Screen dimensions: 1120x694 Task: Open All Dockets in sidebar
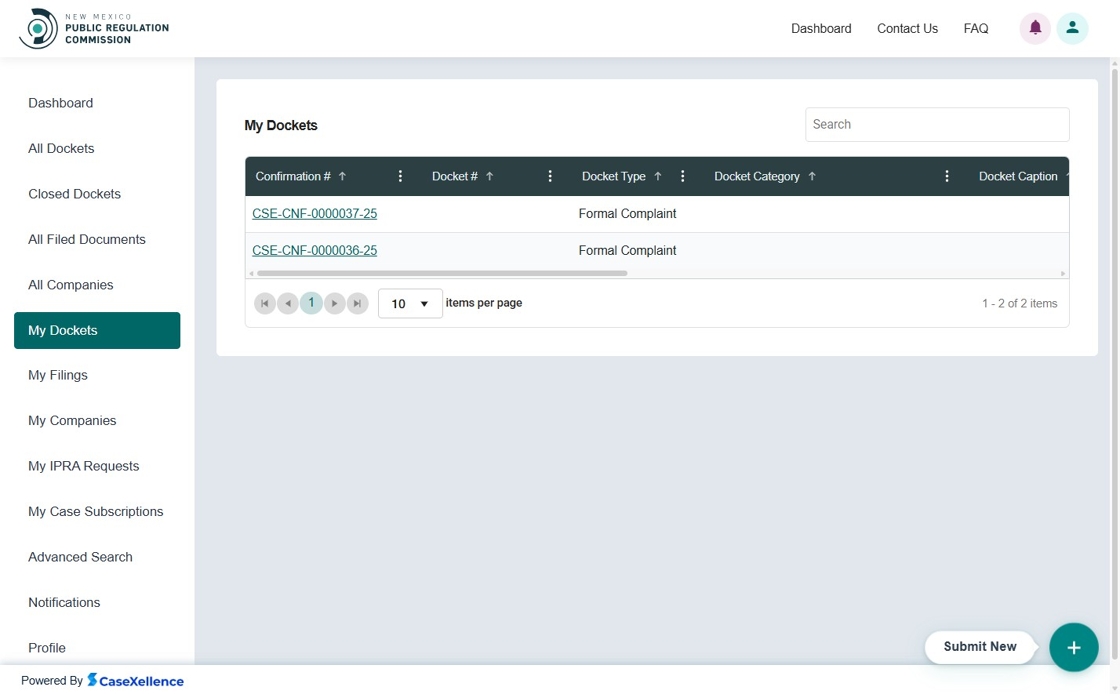(x=61, y=149)
